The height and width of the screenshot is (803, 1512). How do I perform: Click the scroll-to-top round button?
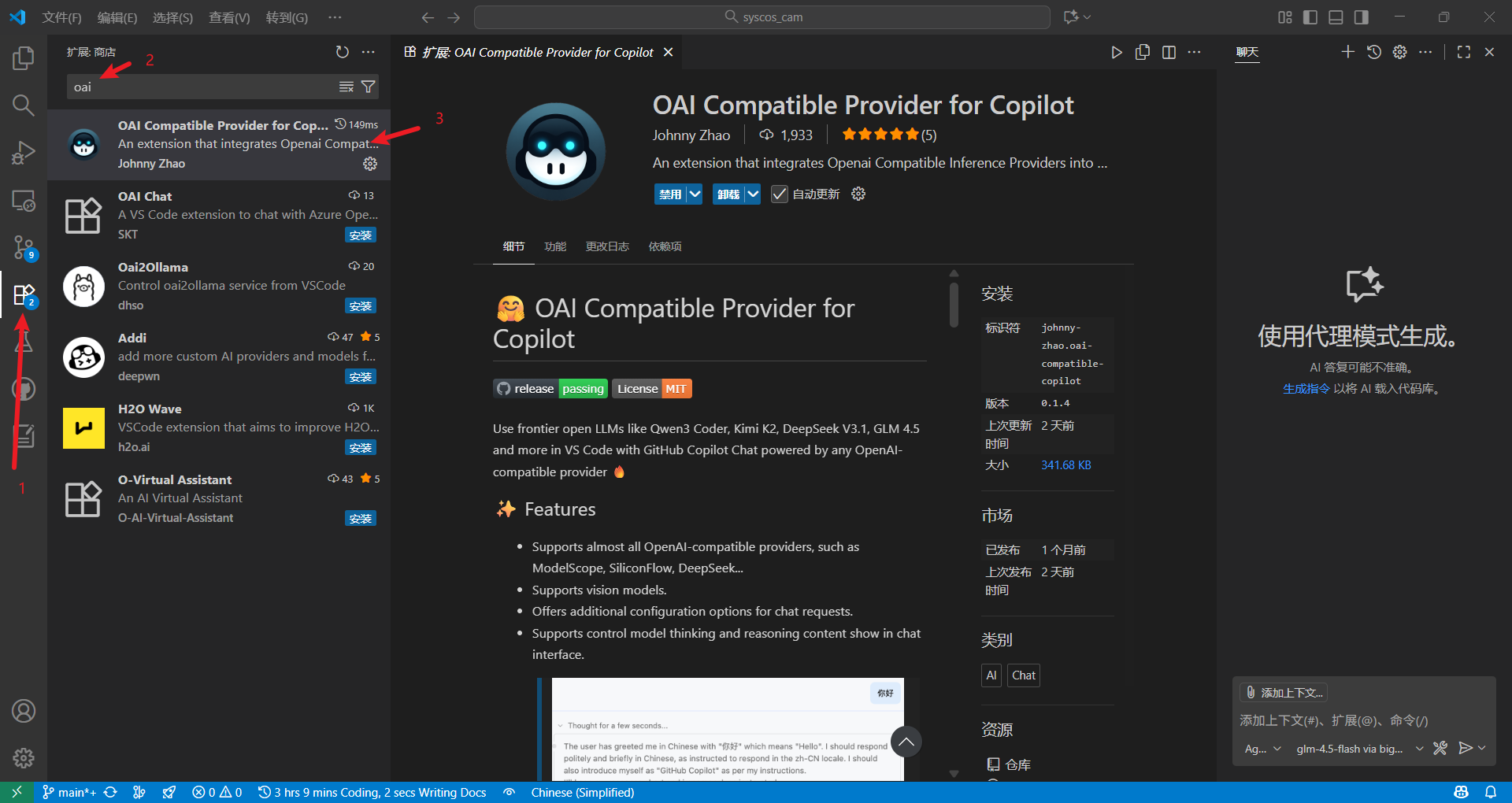[906, 742]
